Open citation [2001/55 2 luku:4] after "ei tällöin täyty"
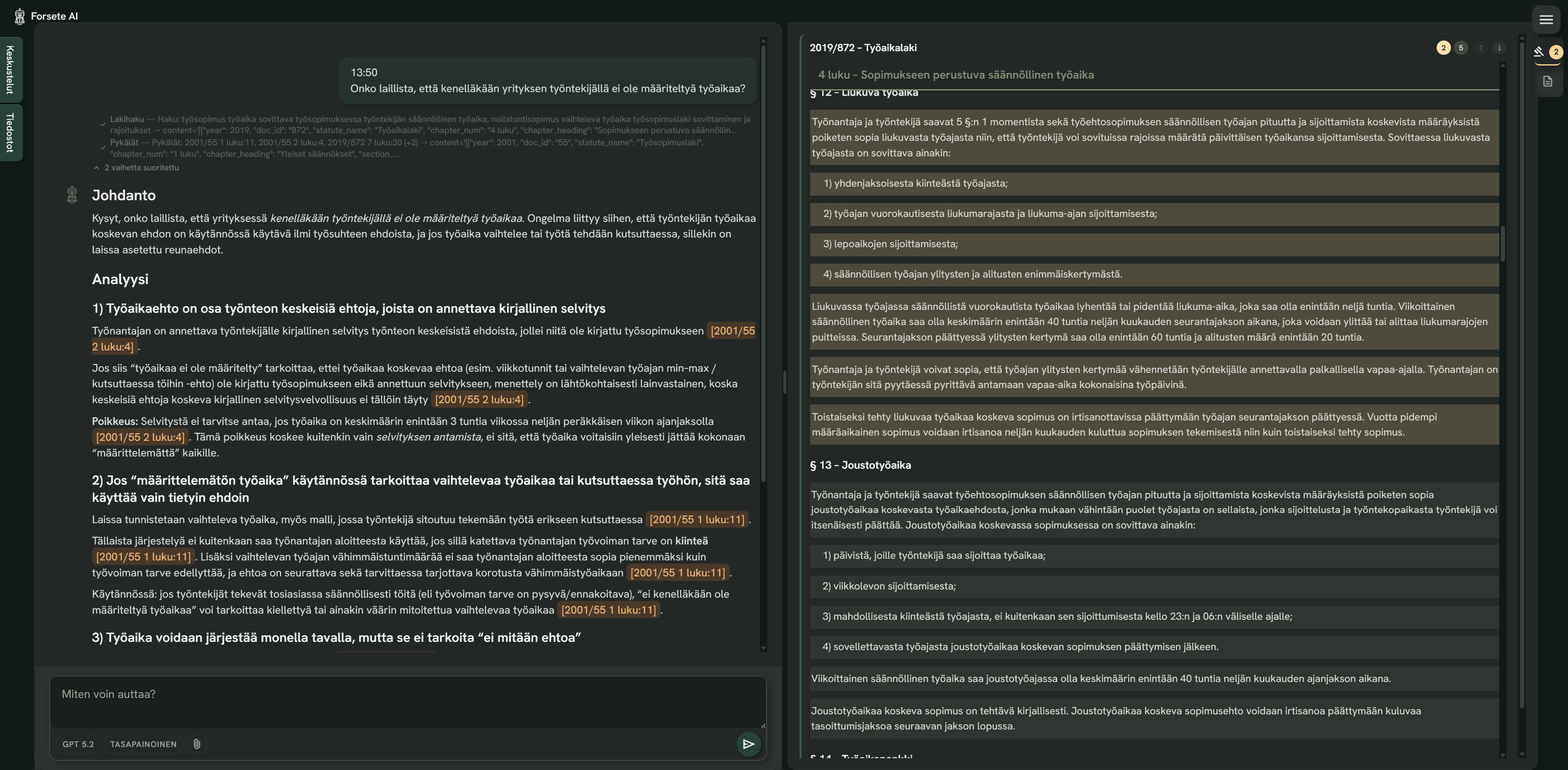Screen dimensions: 1568x770 click(x=479, y=400)
